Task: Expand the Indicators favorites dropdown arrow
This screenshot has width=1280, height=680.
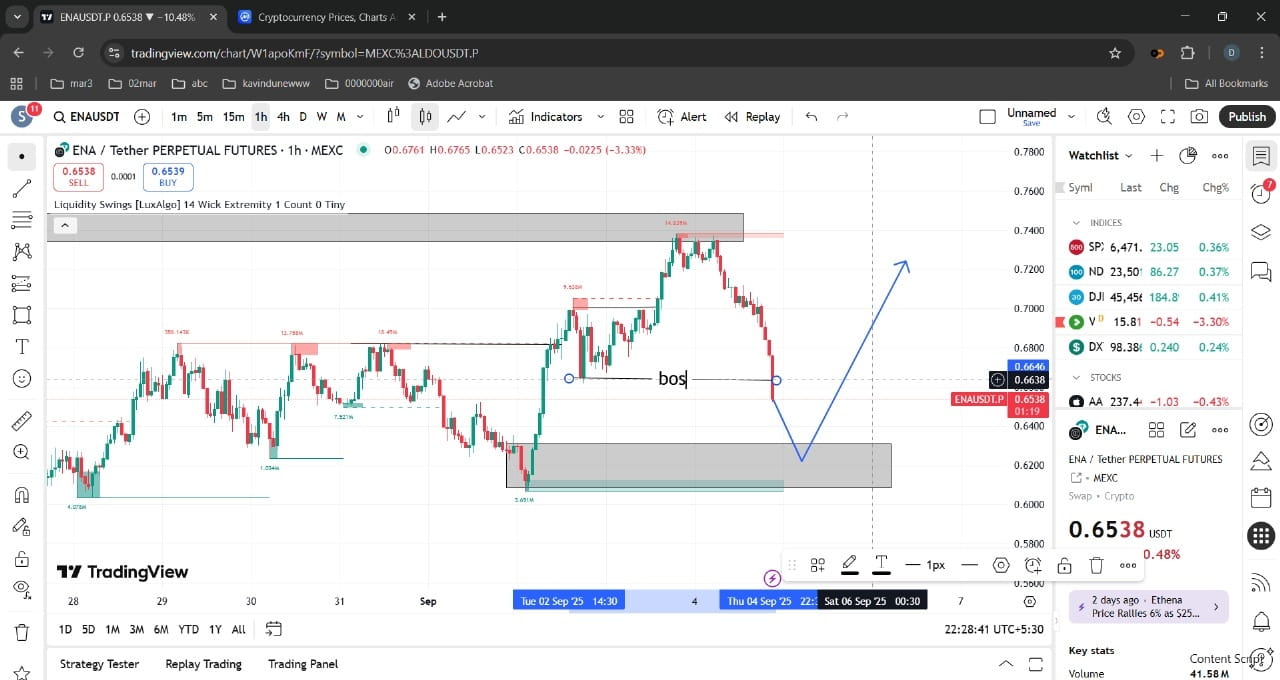Action: pos(601,117)
